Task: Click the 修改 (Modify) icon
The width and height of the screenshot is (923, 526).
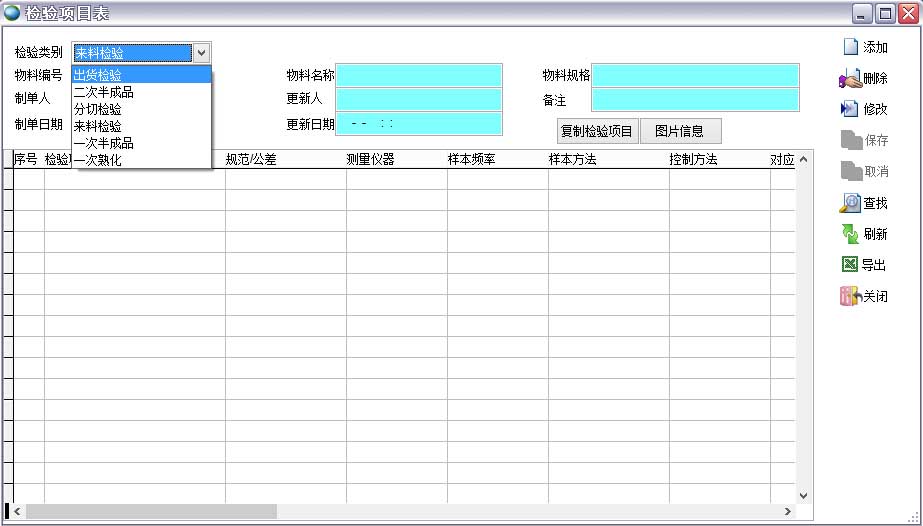Action: pyautogui.click(x=850, y=109)
